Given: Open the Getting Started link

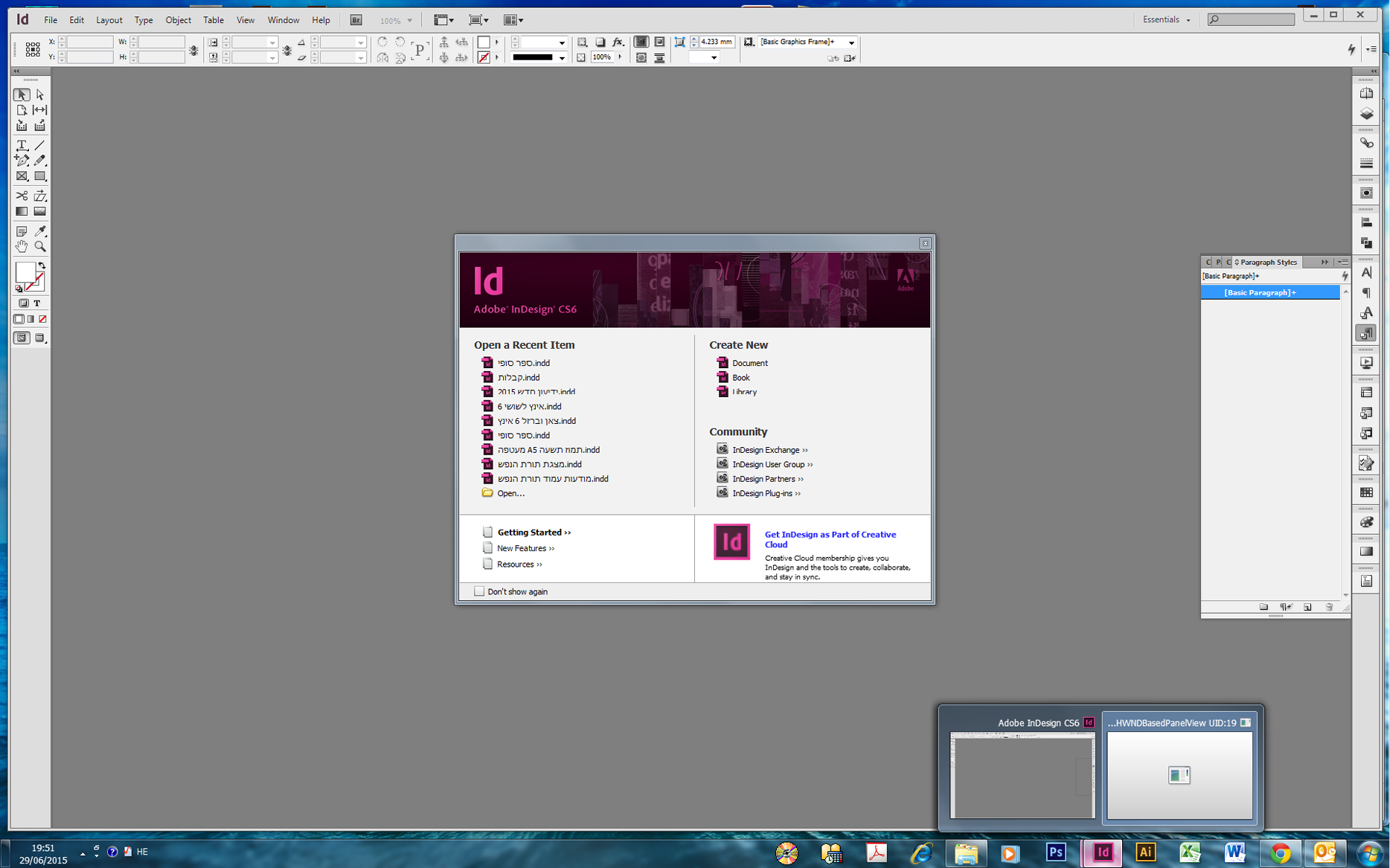Looking at the screenshot, I should point(534,533).
